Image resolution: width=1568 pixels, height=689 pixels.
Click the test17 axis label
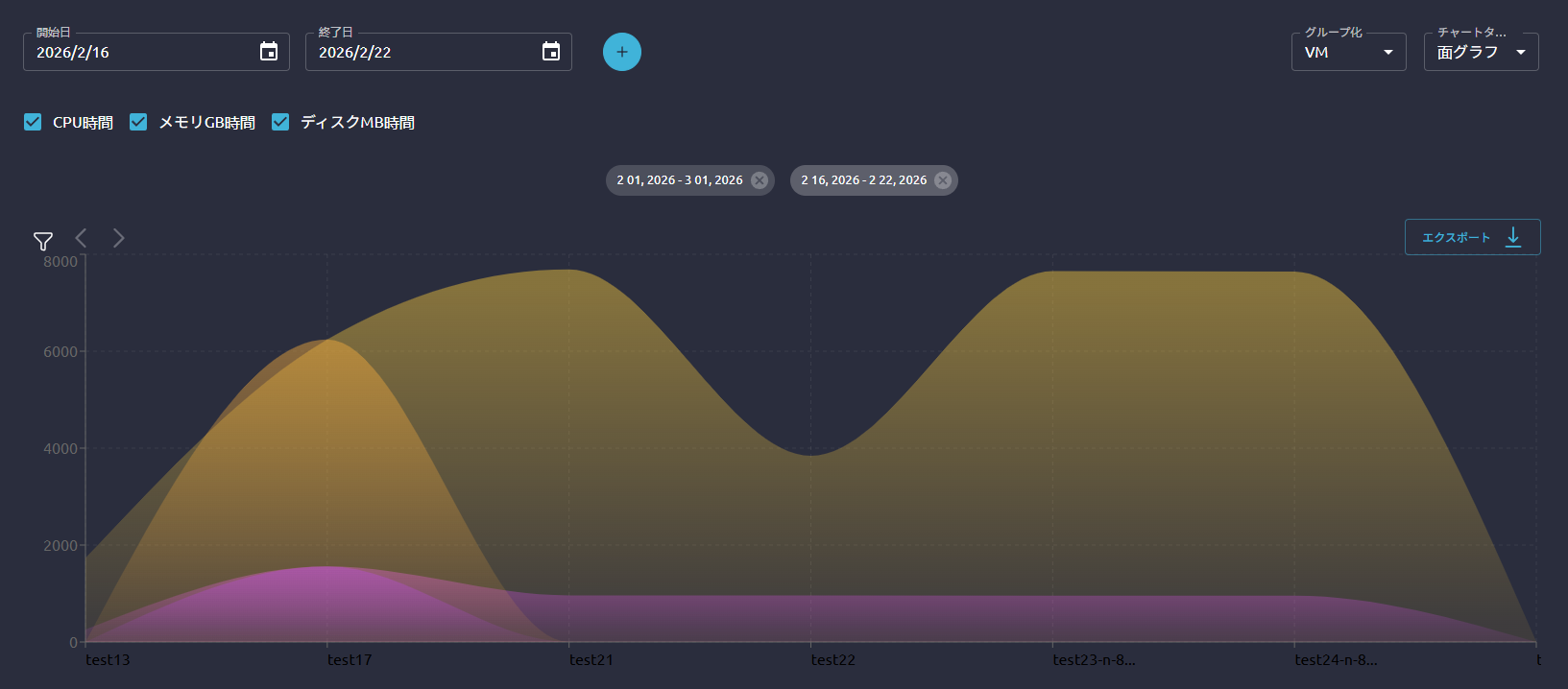[350, 660]
